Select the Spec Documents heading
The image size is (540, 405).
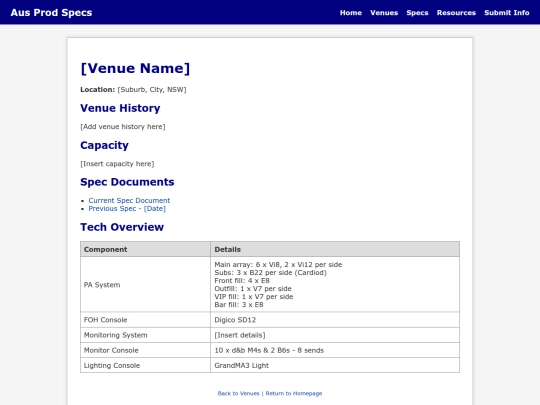pos(127,182)
